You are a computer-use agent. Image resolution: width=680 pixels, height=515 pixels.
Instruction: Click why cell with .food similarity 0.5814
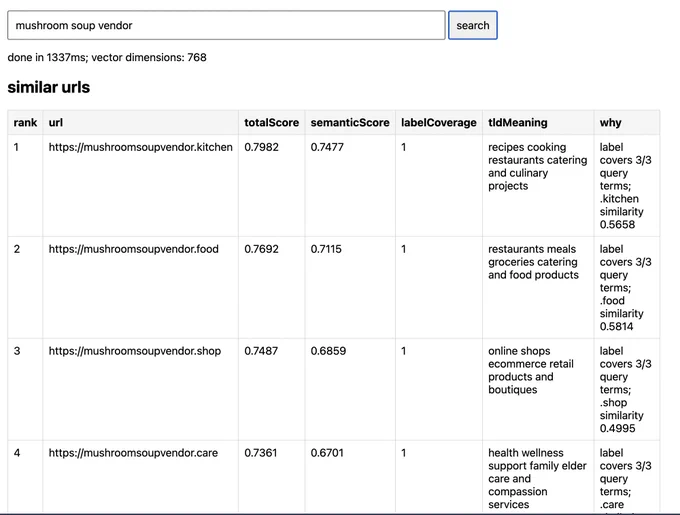coord(627,288)
